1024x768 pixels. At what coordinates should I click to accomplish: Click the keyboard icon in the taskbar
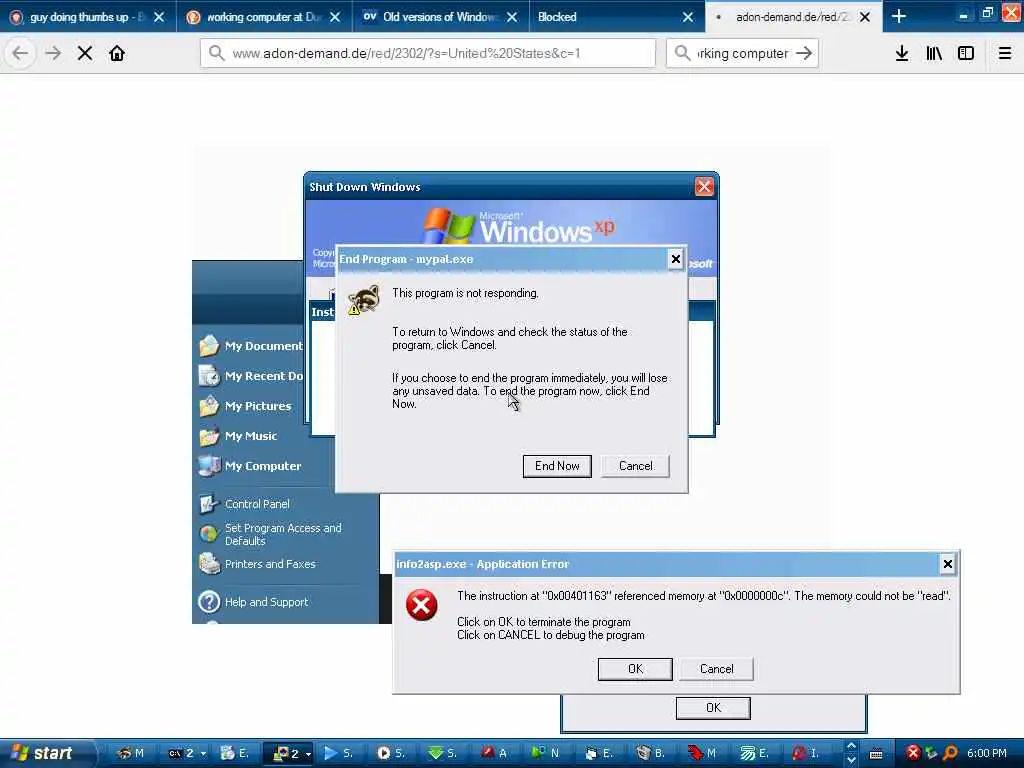876,754
